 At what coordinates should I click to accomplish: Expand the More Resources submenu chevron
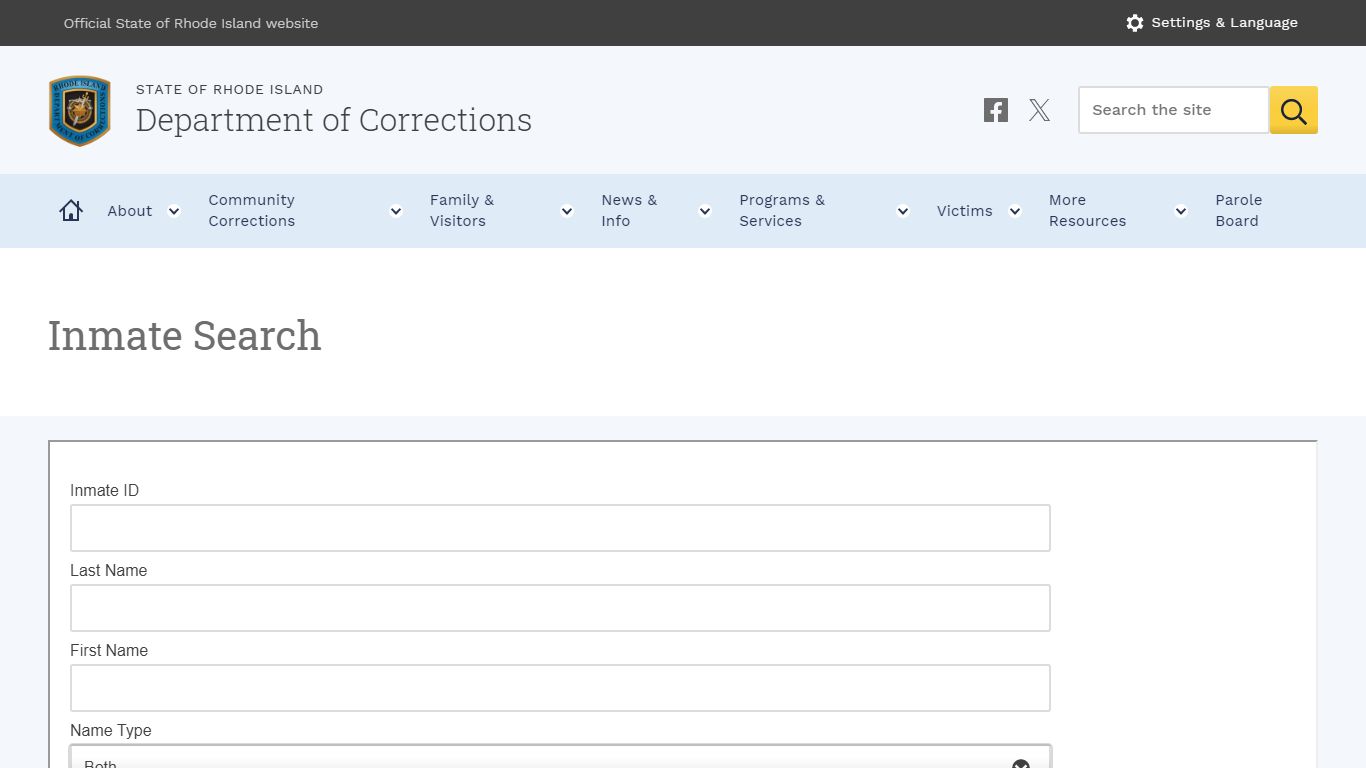pyautogui.click(x=1181, y=211)
